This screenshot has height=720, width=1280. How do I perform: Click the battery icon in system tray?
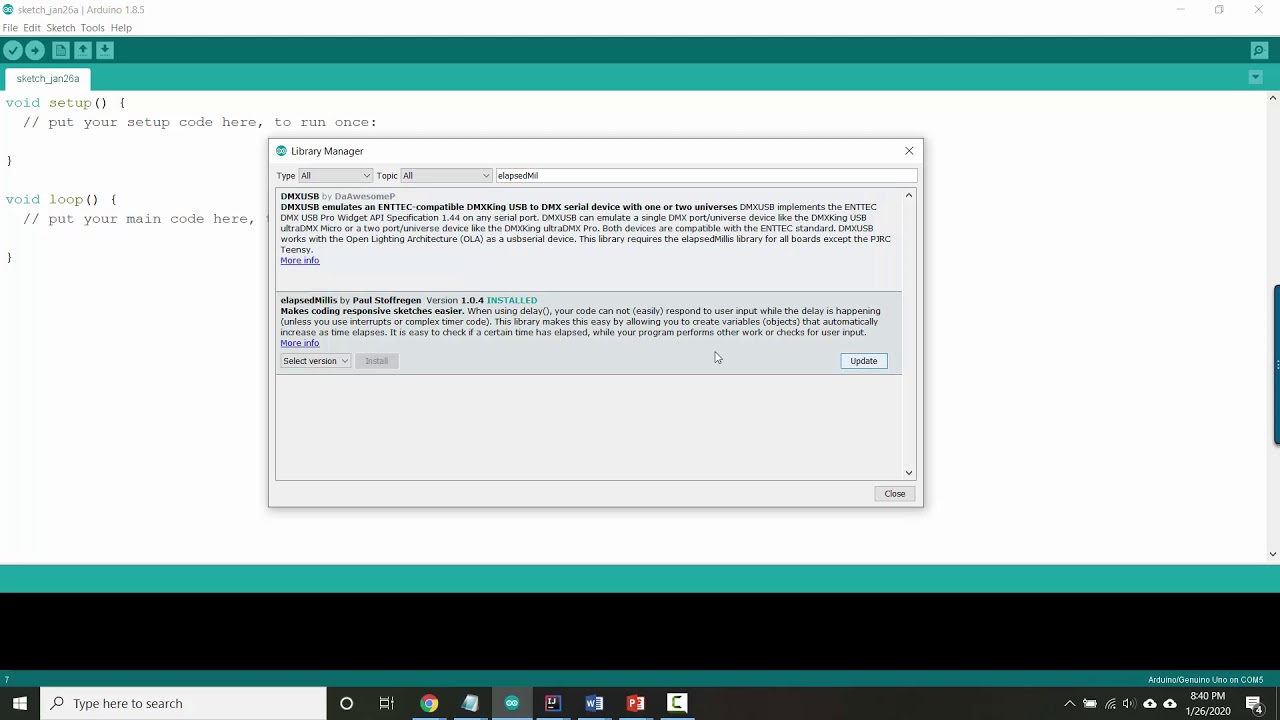(x=1090, y=704)
